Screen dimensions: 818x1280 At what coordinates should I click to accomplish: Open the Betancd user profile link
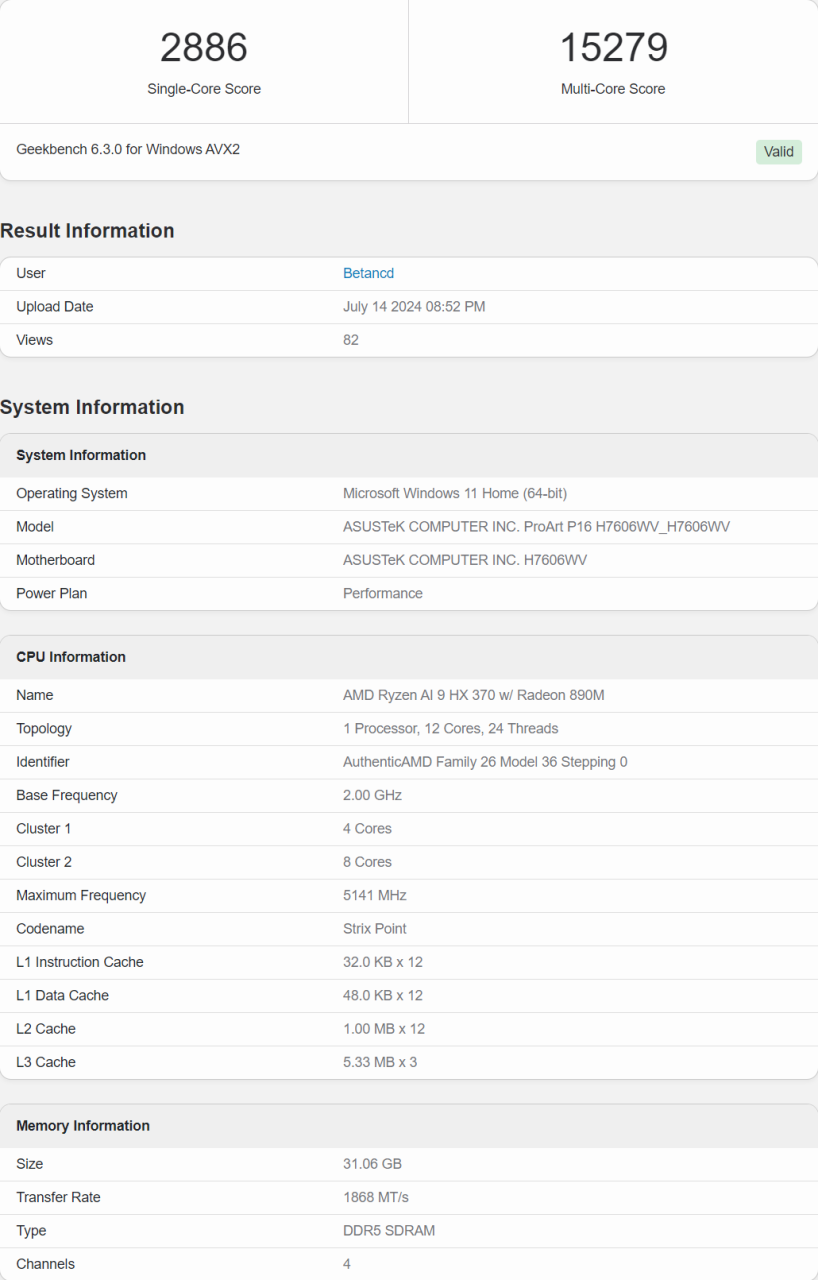(x=368, y=273)
